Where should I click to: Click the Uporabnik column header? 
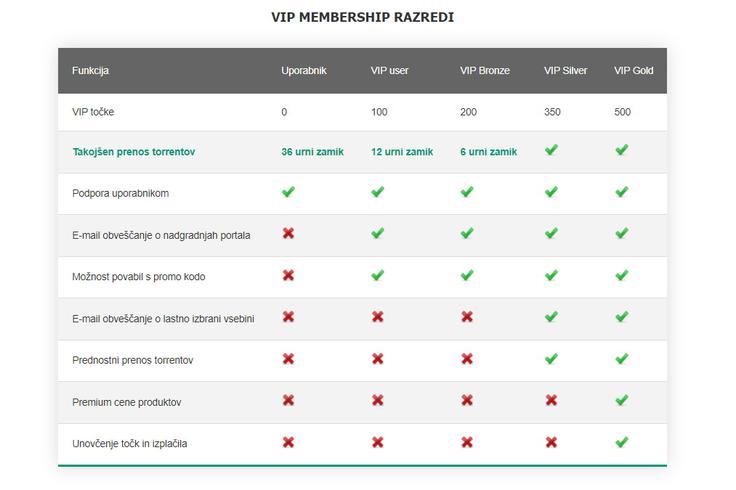[304, 70]
